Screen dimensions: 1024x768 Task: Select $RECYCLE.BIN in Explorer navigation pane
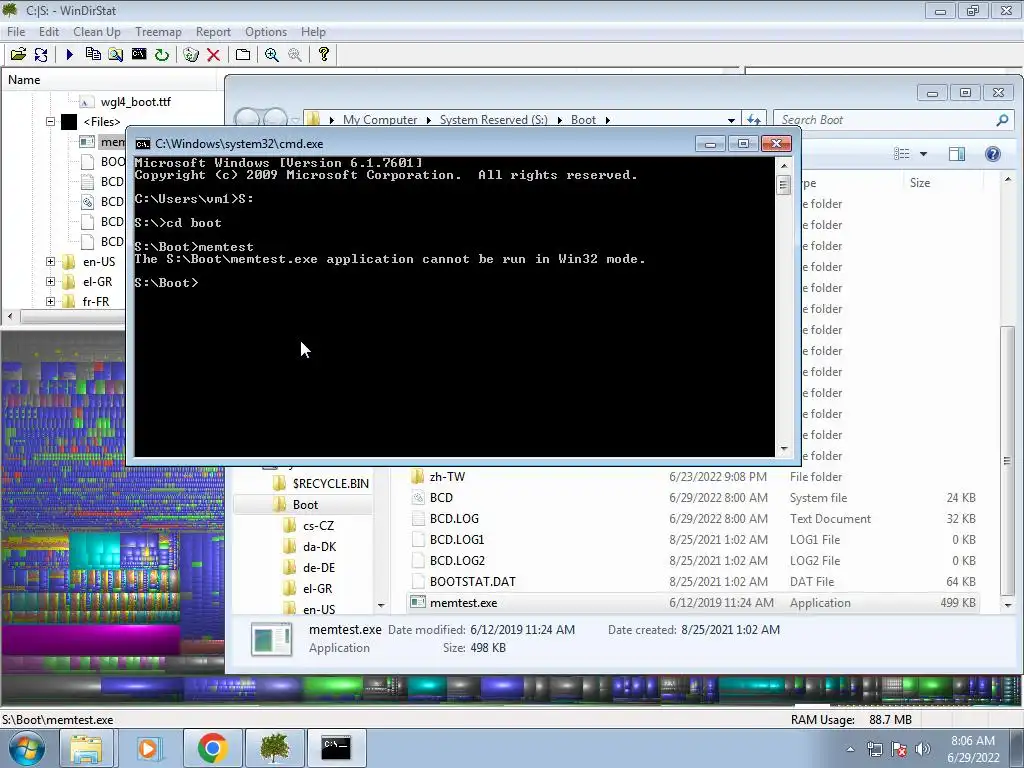click(x=330, y=484)
